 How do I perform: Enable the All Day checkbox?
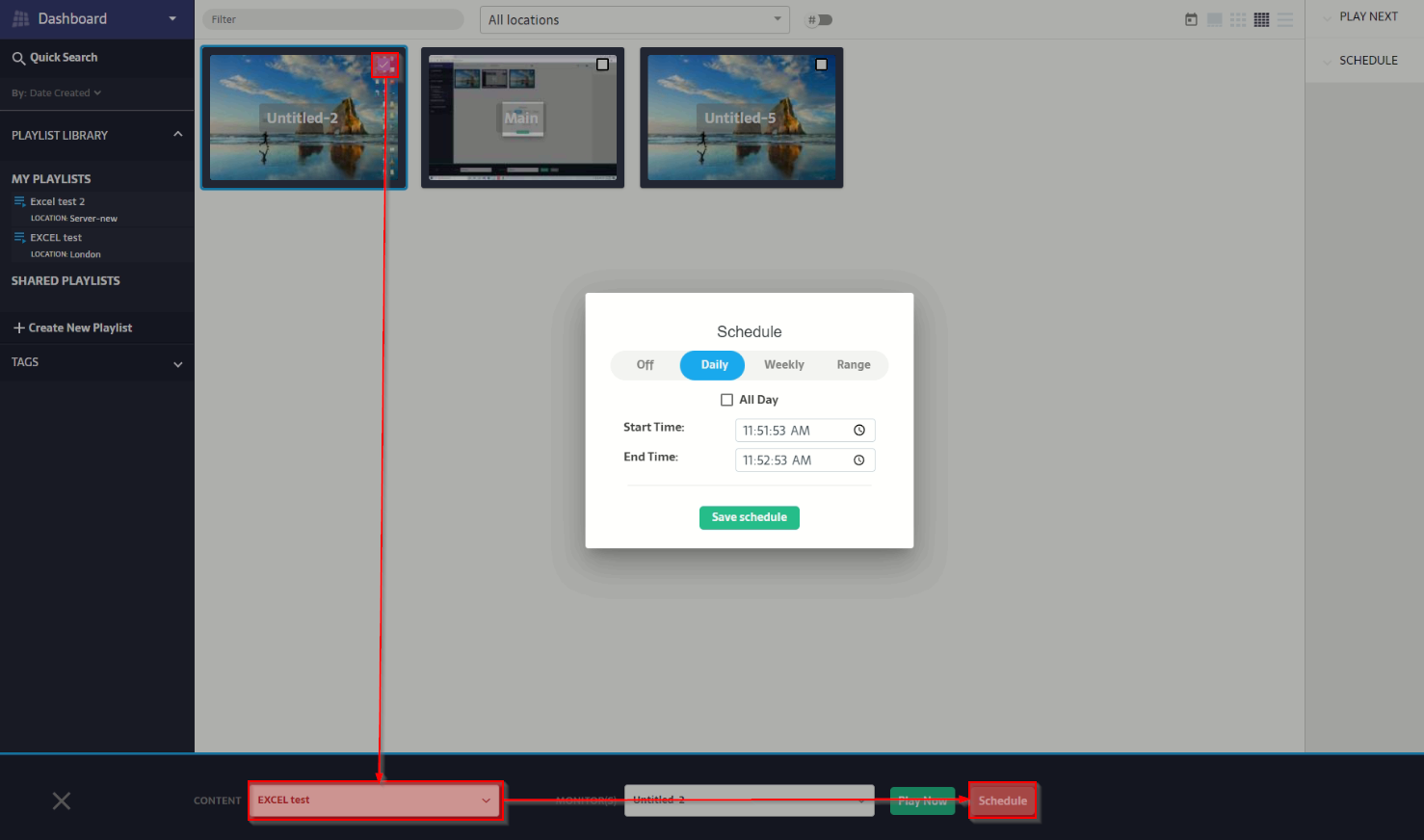726,400
